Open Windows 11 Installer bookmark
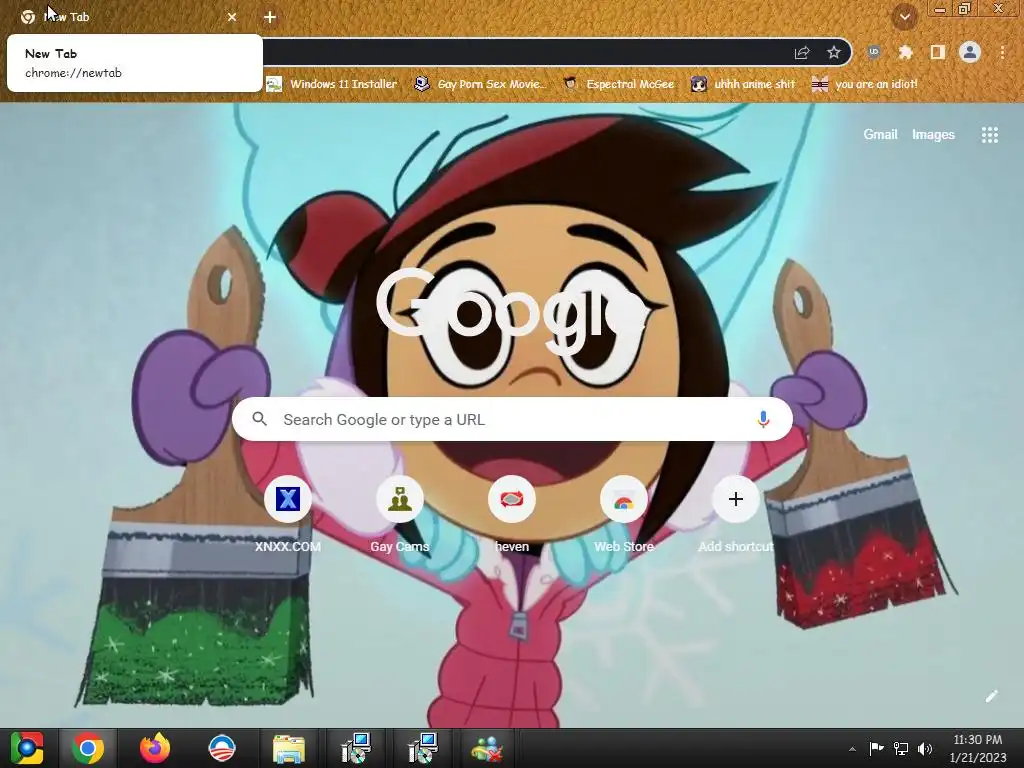 pyautogui.click(x=332, y=84)
